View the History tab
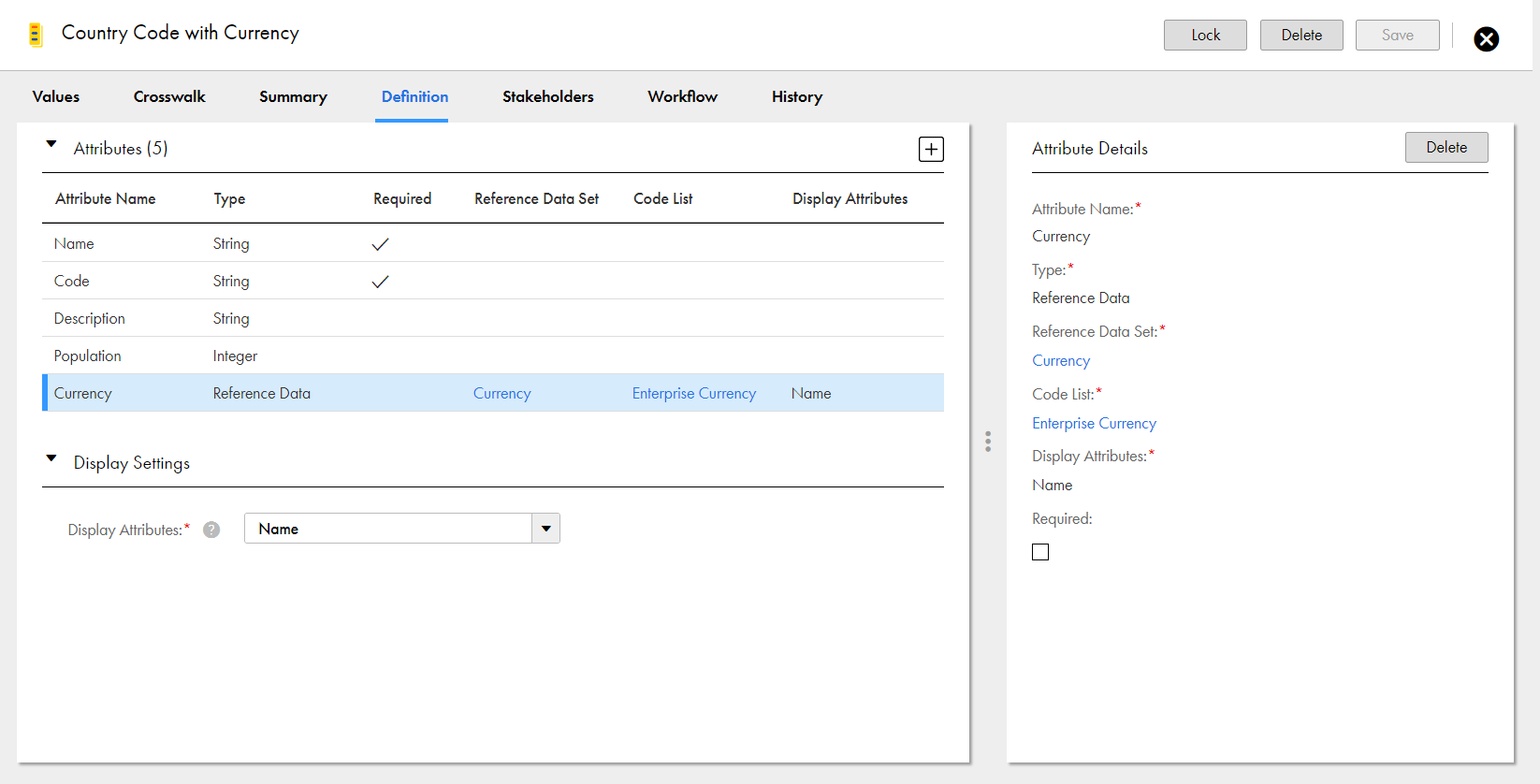 pos(797,96)
